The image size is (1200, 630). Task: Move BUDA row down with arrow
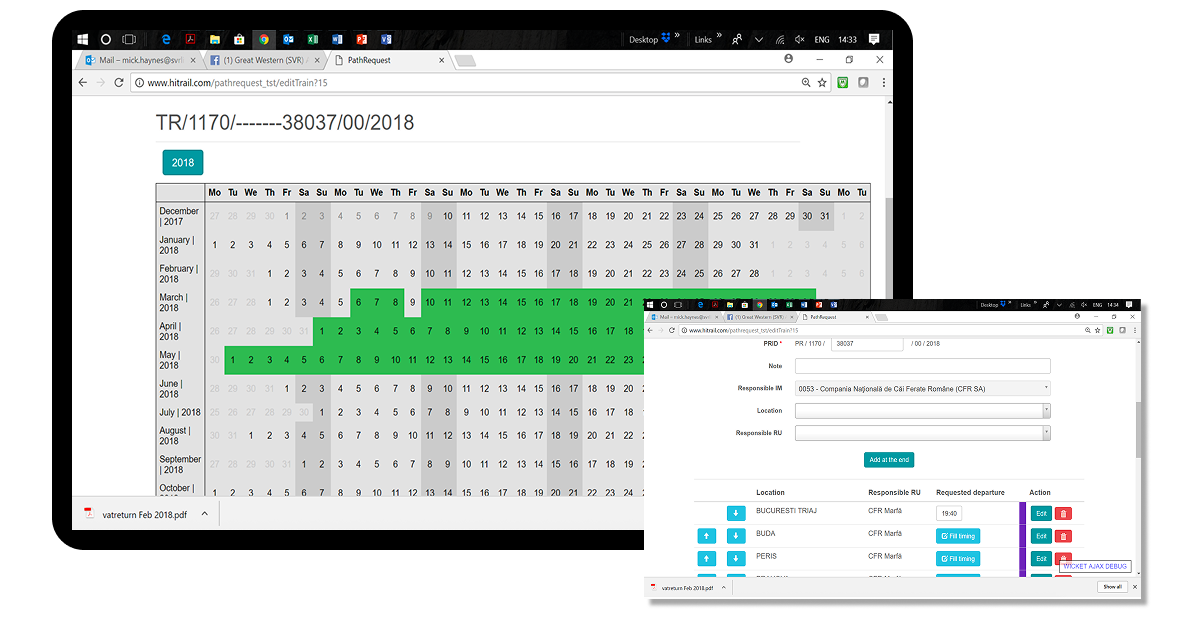(x=736, y=536)
